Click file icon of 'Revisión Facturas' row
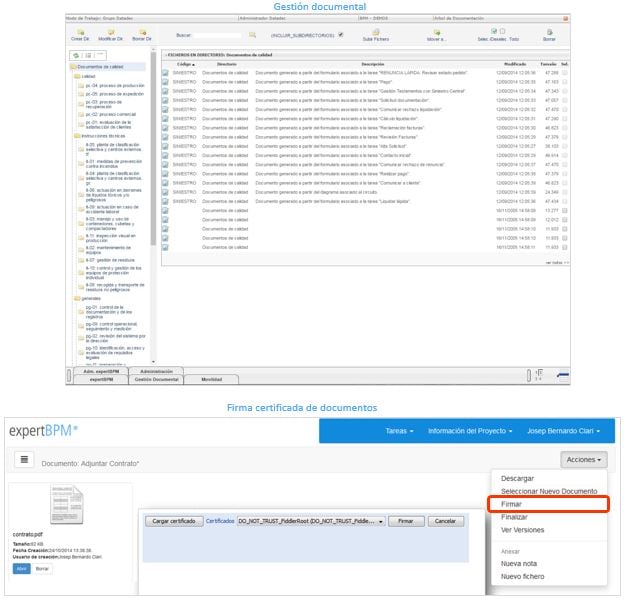624x599 pixels. click(165, 137)
